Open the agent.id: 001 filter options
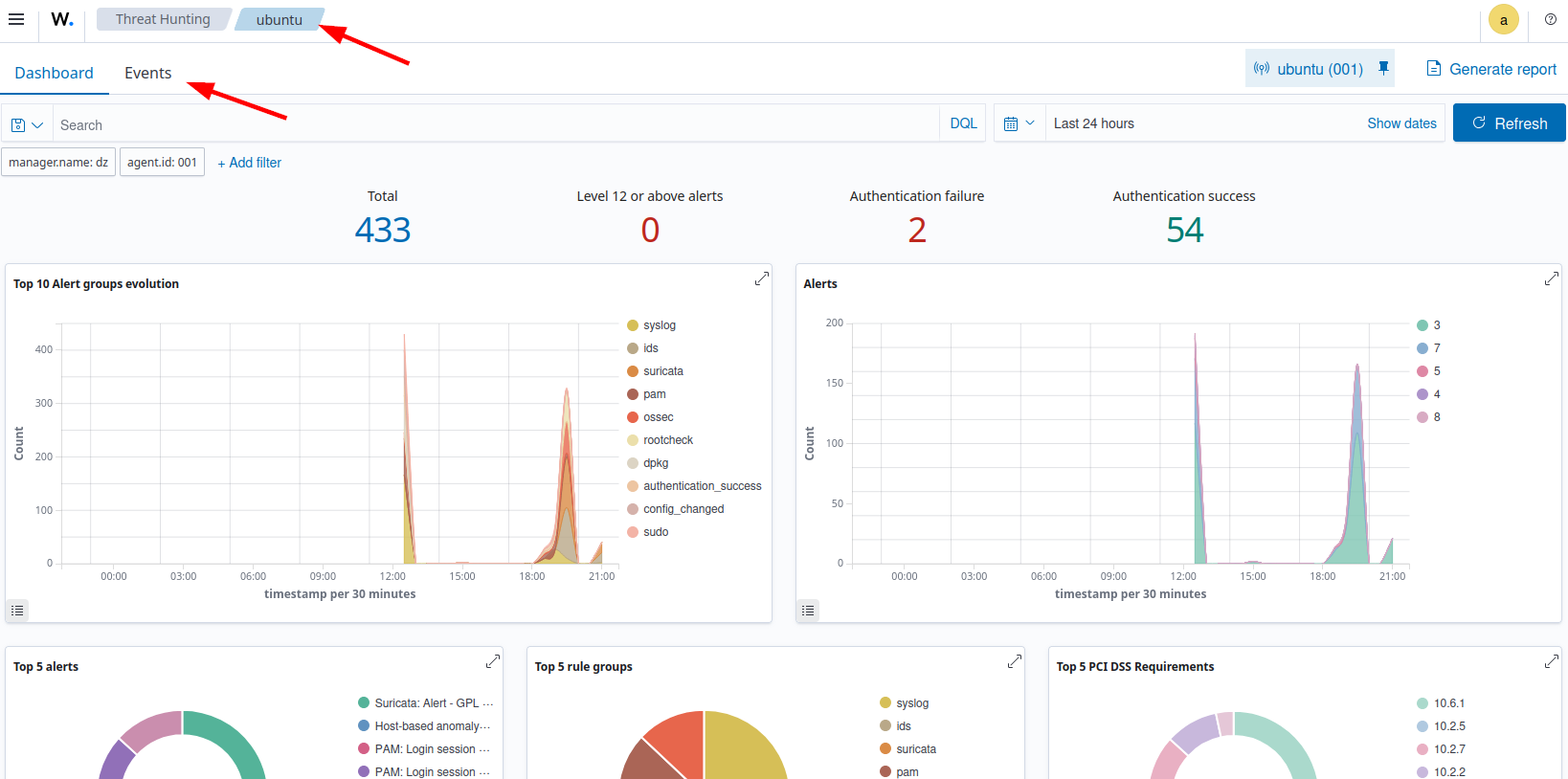Image resolution: width=1568 pixels, height=779 pixels. point(162,163)
